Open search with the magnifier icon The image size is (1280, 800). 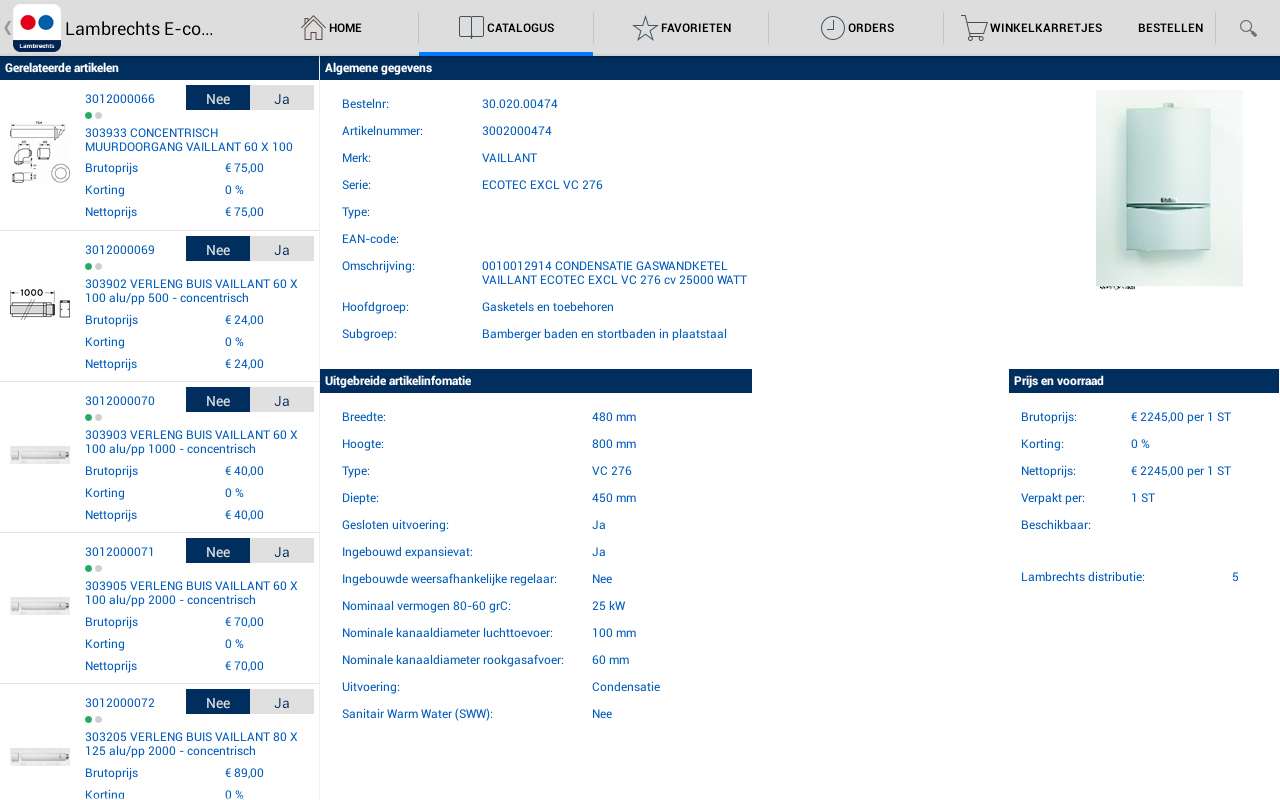(1248, 28)
